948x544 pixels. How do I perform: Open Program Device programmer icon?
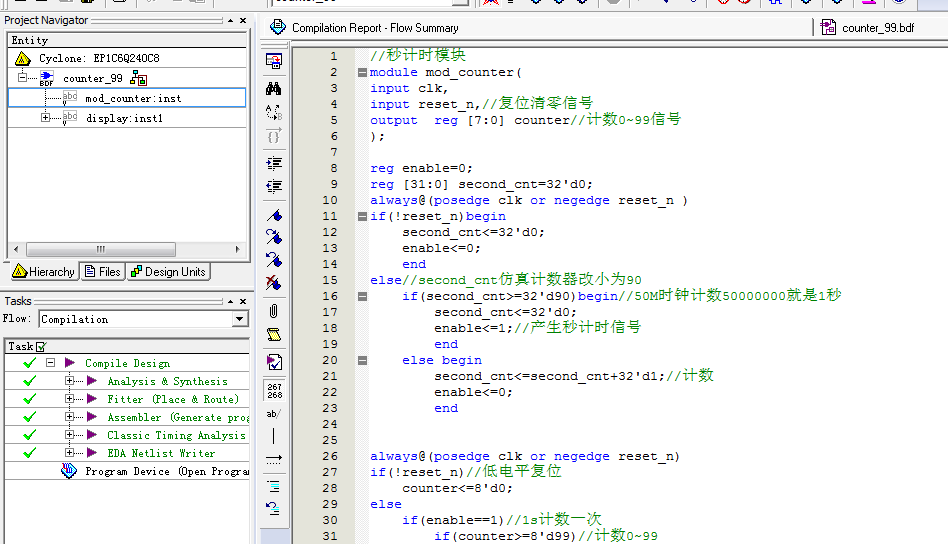tap(69, 471)
